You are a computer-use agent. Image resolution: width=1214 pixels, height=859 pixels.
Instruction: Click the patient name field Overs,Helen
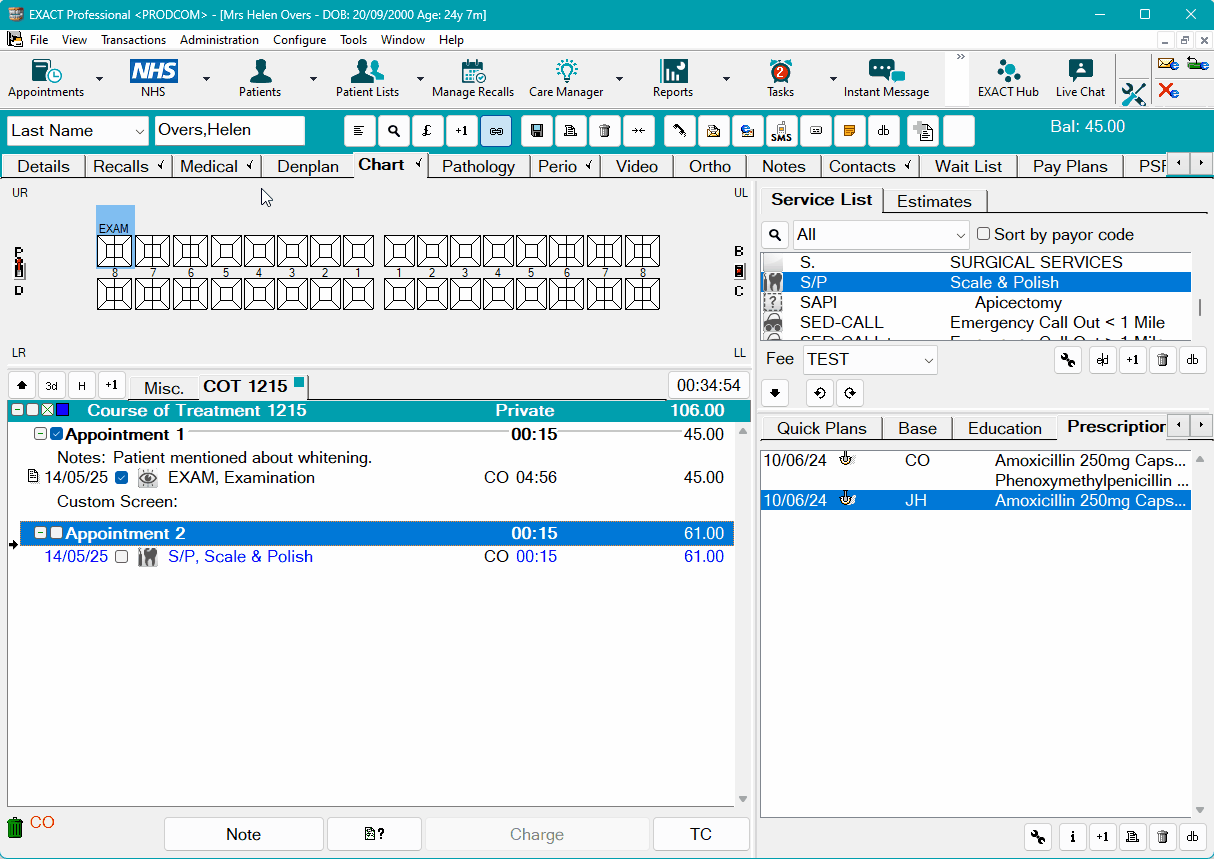(x=230, y=131)
